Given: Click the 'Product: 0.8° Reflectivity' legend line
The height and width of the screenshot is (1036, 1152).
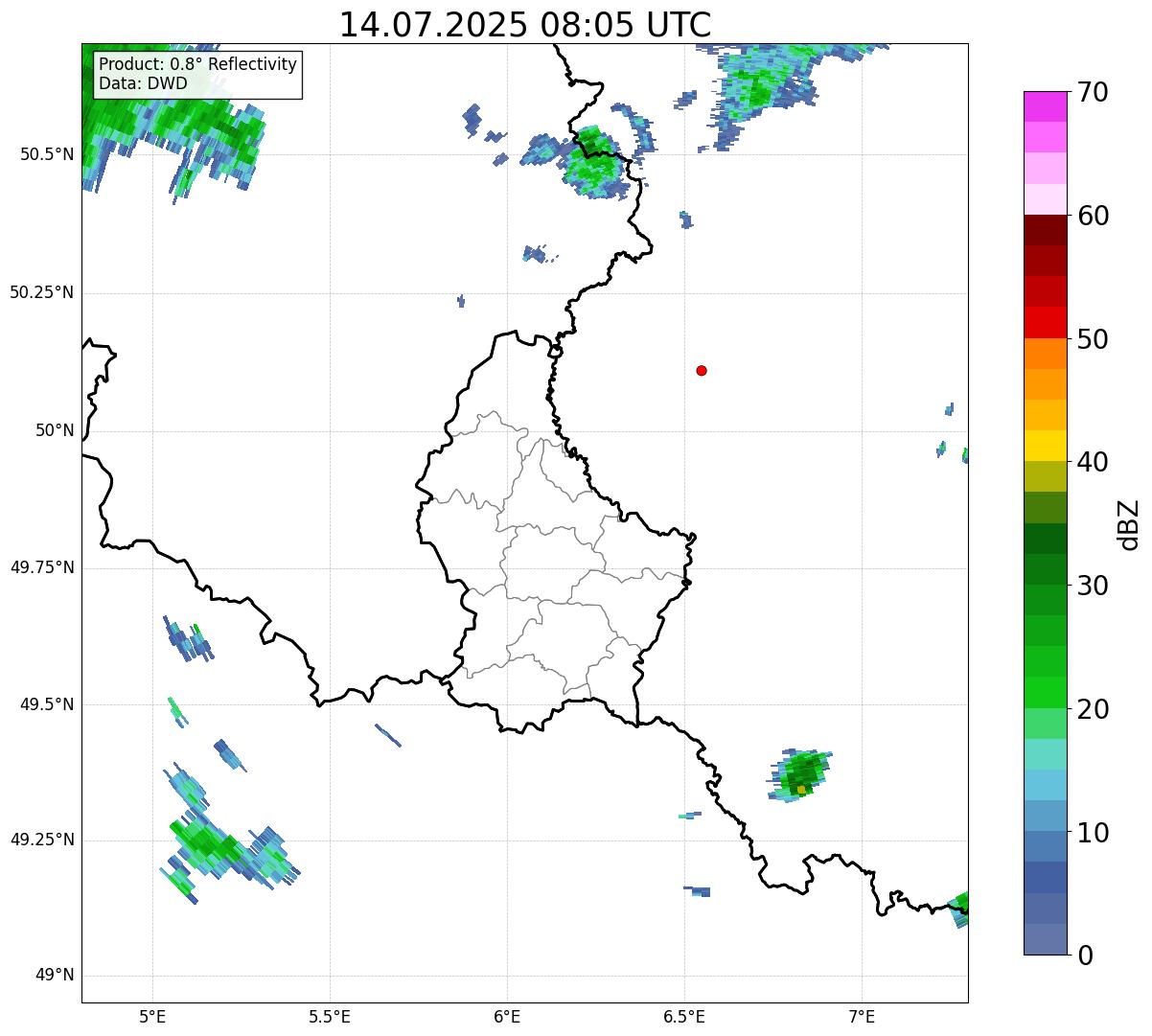Looking at the screenshot, I should pyautogui.click(x=198, y=64).
